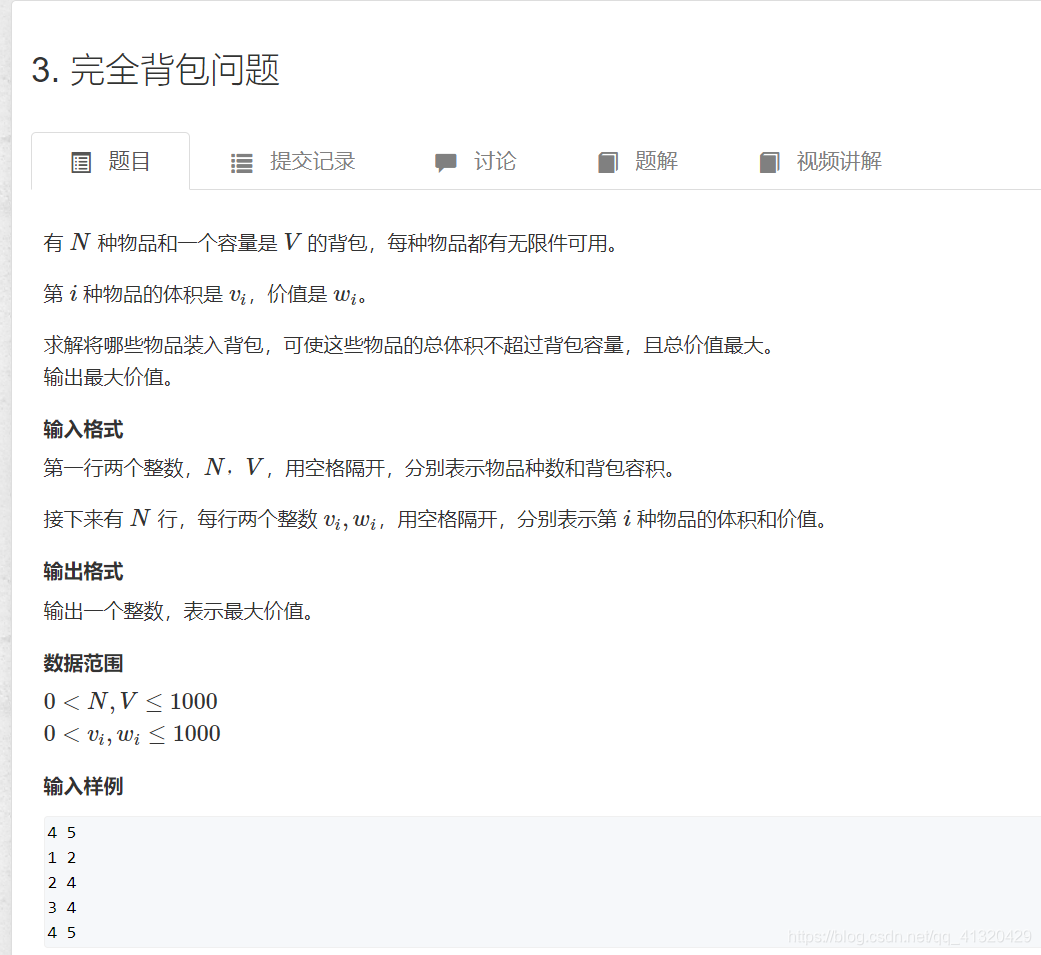
Task: Click the sentence starting 第一行两个整数
Action: click(x=360, y=468)
